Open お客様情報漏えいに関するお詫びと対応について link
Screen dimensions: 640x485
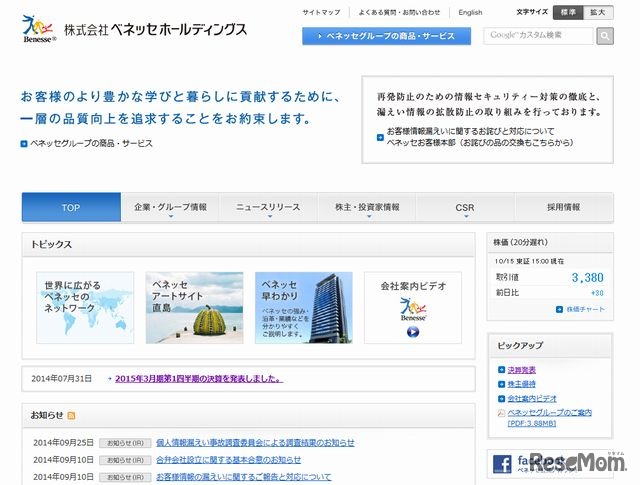click(470, 131)
